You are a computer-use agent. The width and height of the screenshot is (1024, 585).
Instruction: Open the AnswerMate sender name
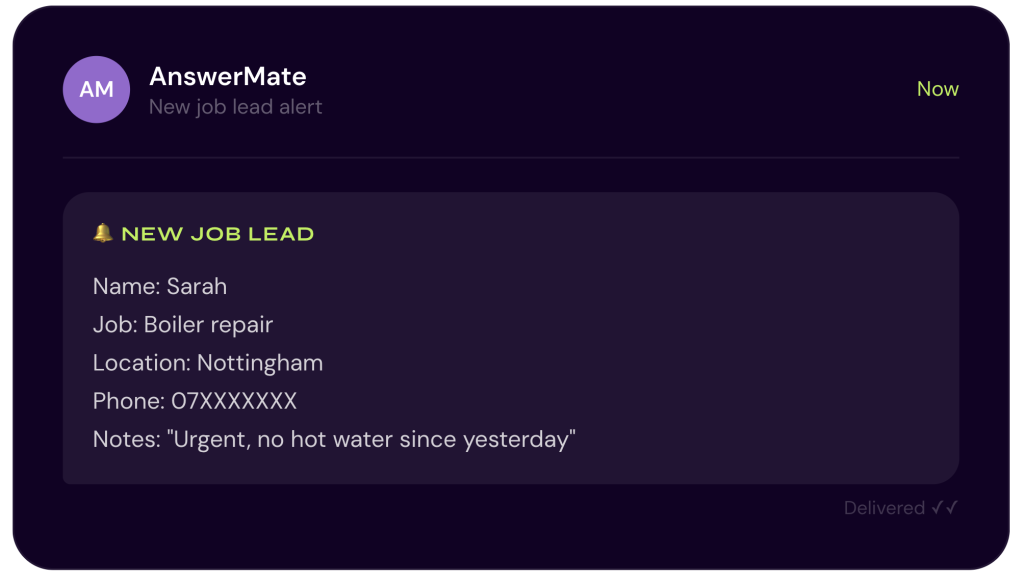227,76
